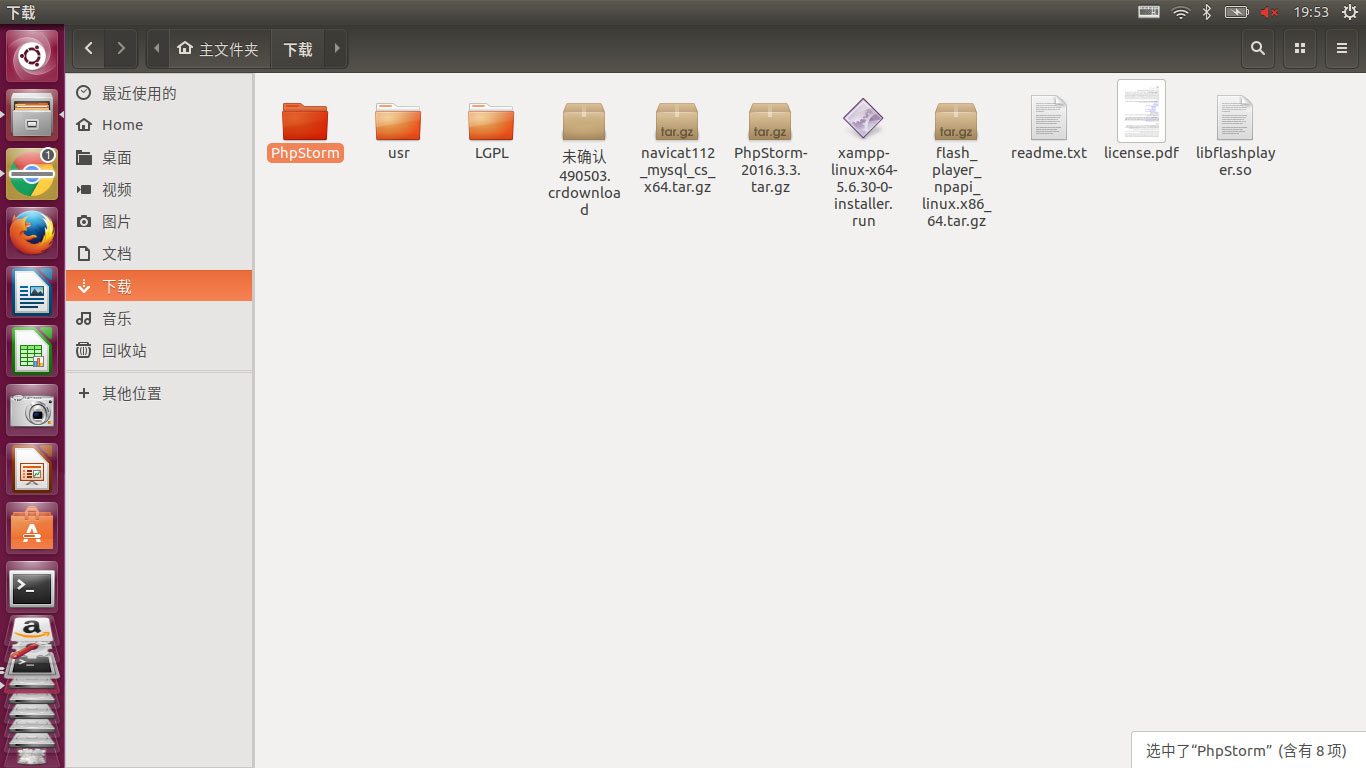Go forward using the forward arrow
The image size is (1366, 768).
[121, 48]
